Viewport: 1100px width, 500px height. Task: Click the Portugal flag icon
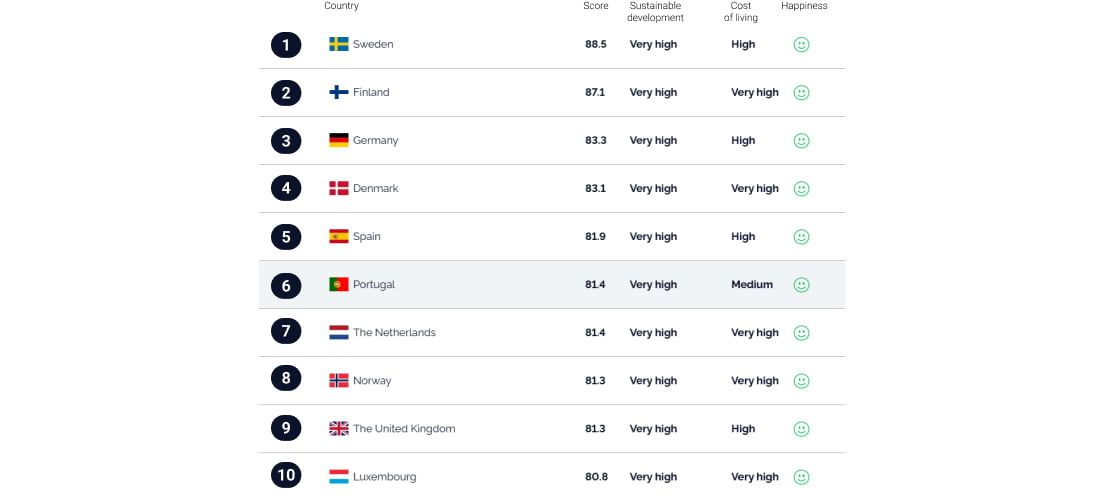[339, 284]
